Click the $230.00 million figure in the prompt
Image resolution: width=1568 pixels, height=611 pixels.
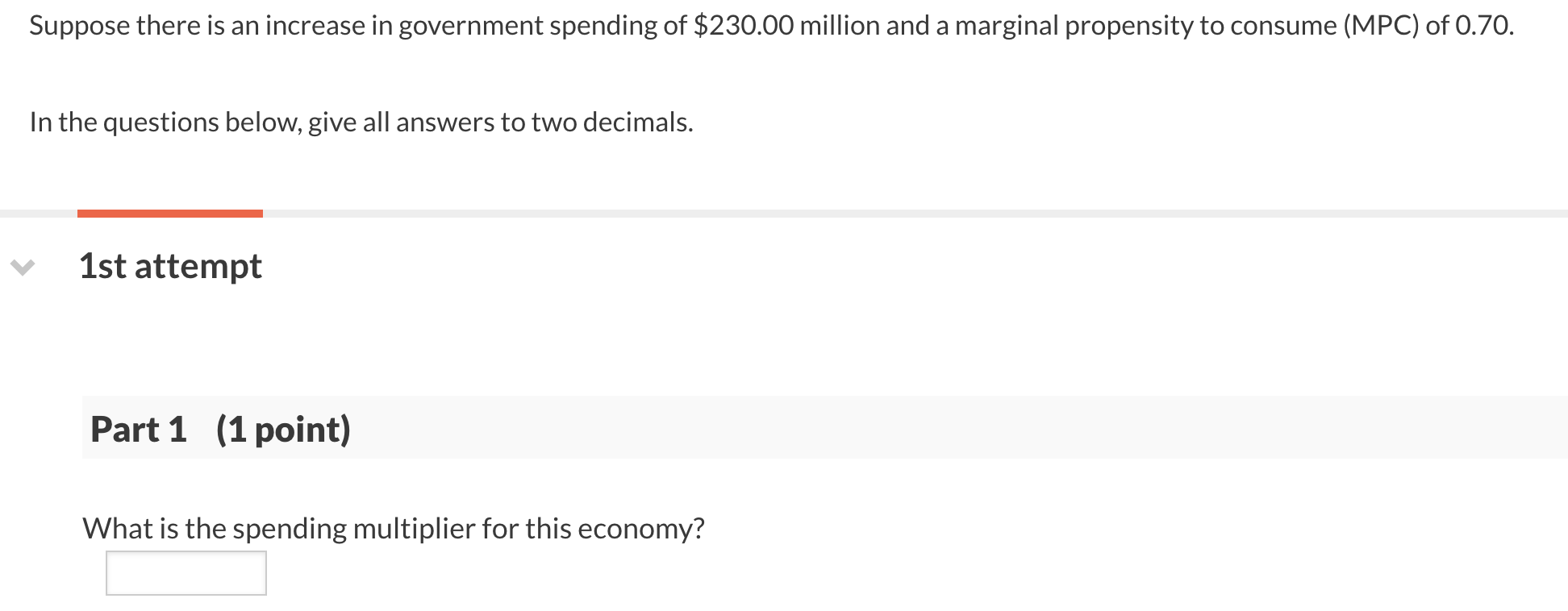(x=744, y=25)
